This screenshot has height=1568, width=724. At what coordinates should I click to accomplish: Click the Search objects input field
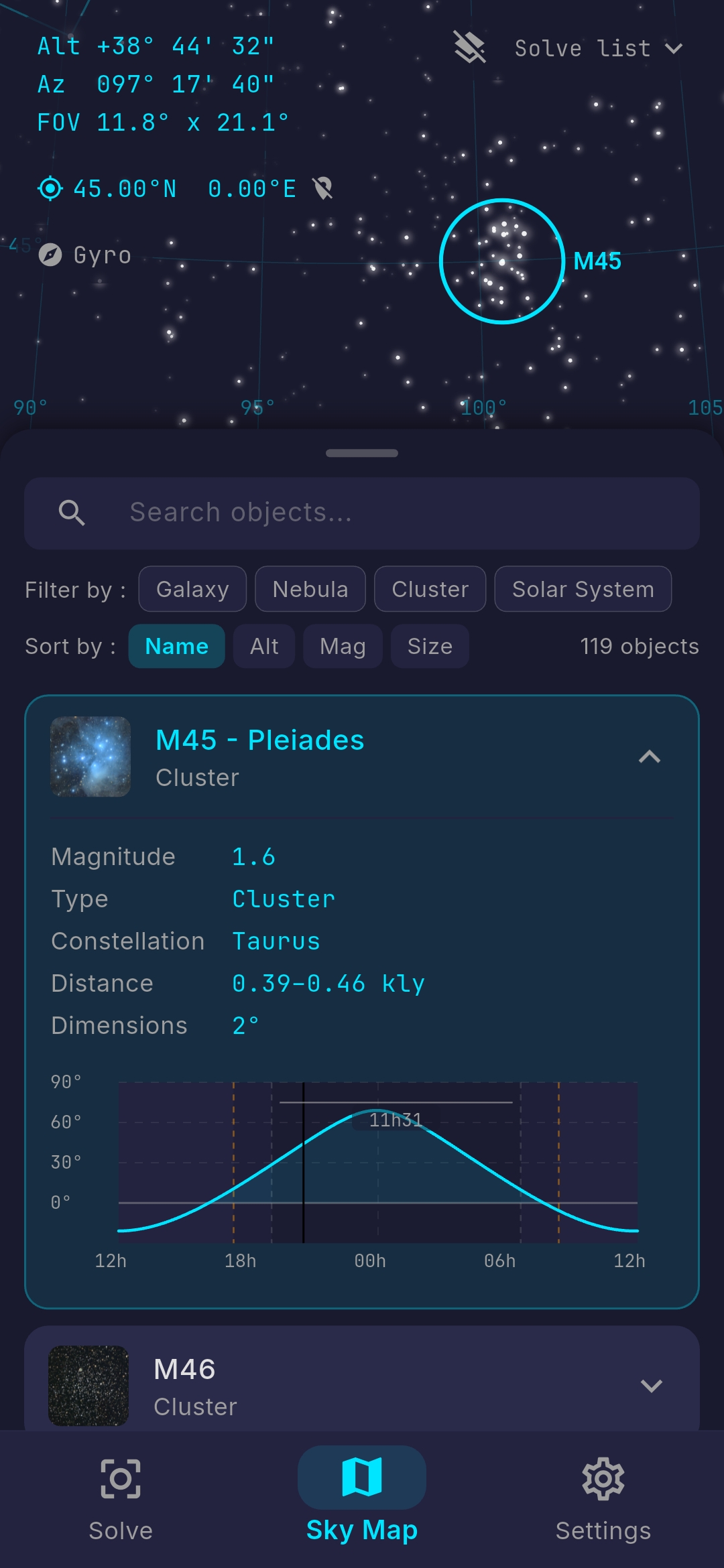362,513
